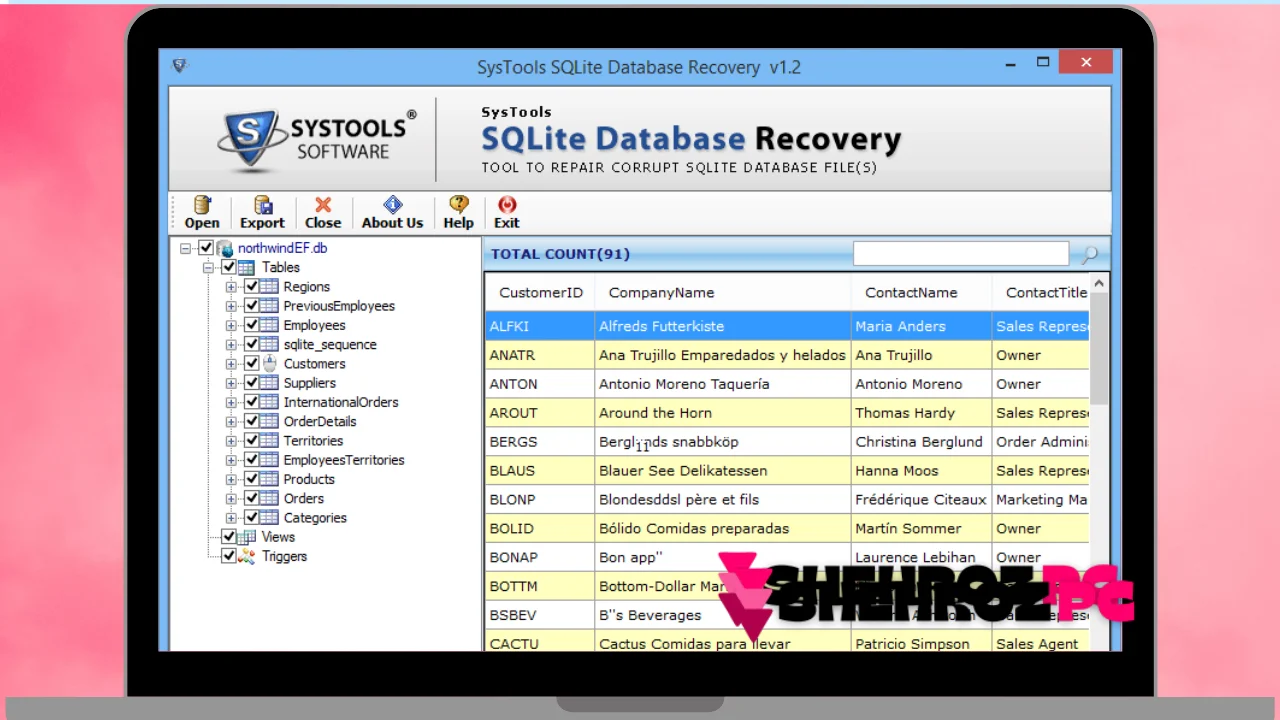Click the red X Close toolbar icon
Image resolution: width=1280 pixels, height=720 pixels.
[323, 205]
